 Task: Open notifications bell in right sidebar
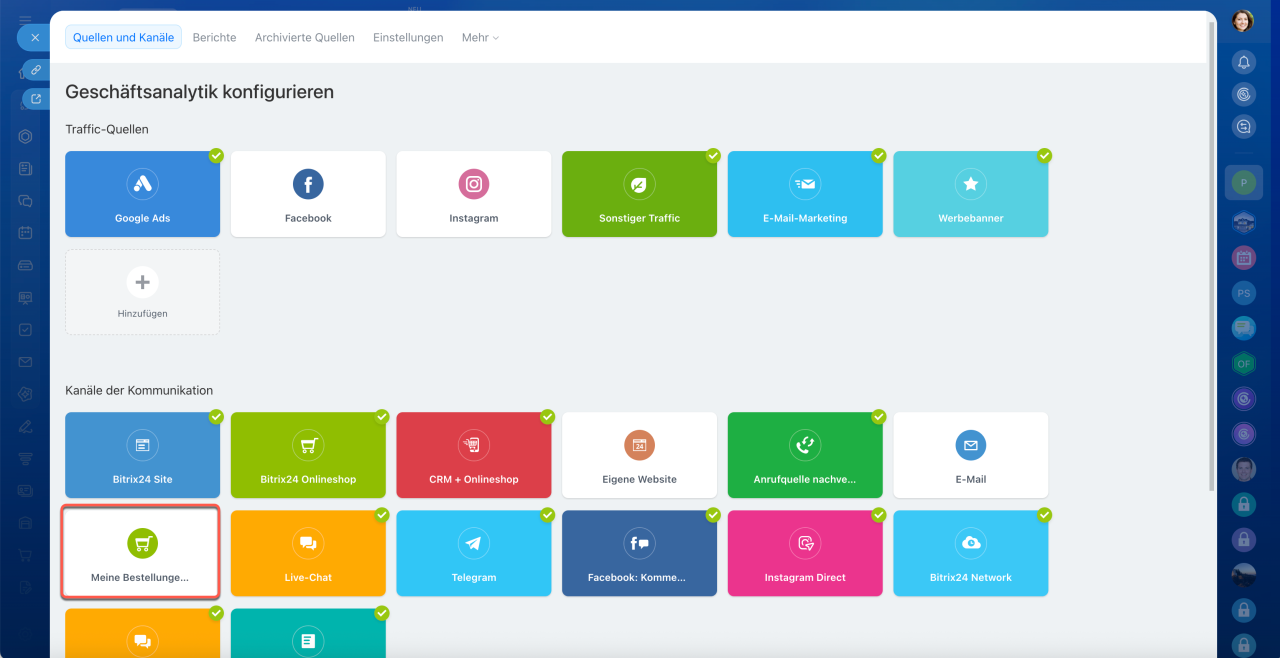[1244, 62]
